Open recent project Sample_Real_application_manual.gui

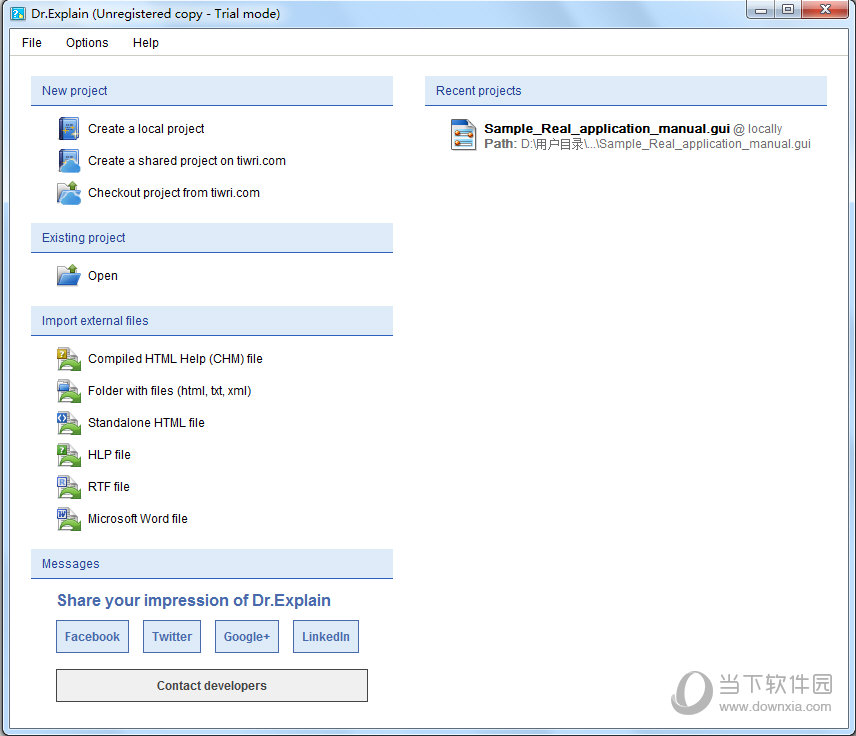pyautogui.click(x=607, y=129)
